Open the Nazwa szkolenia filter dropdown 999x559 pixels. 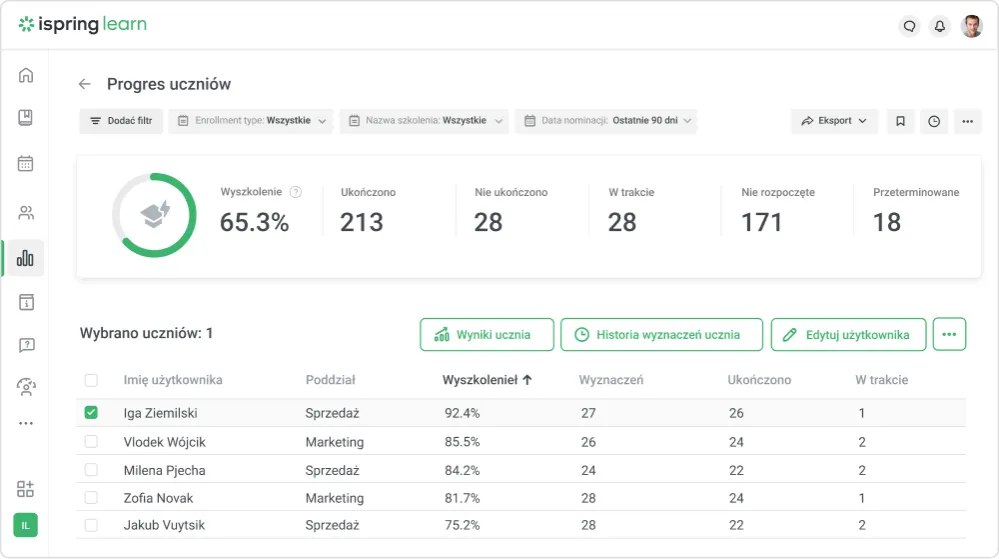424,121
